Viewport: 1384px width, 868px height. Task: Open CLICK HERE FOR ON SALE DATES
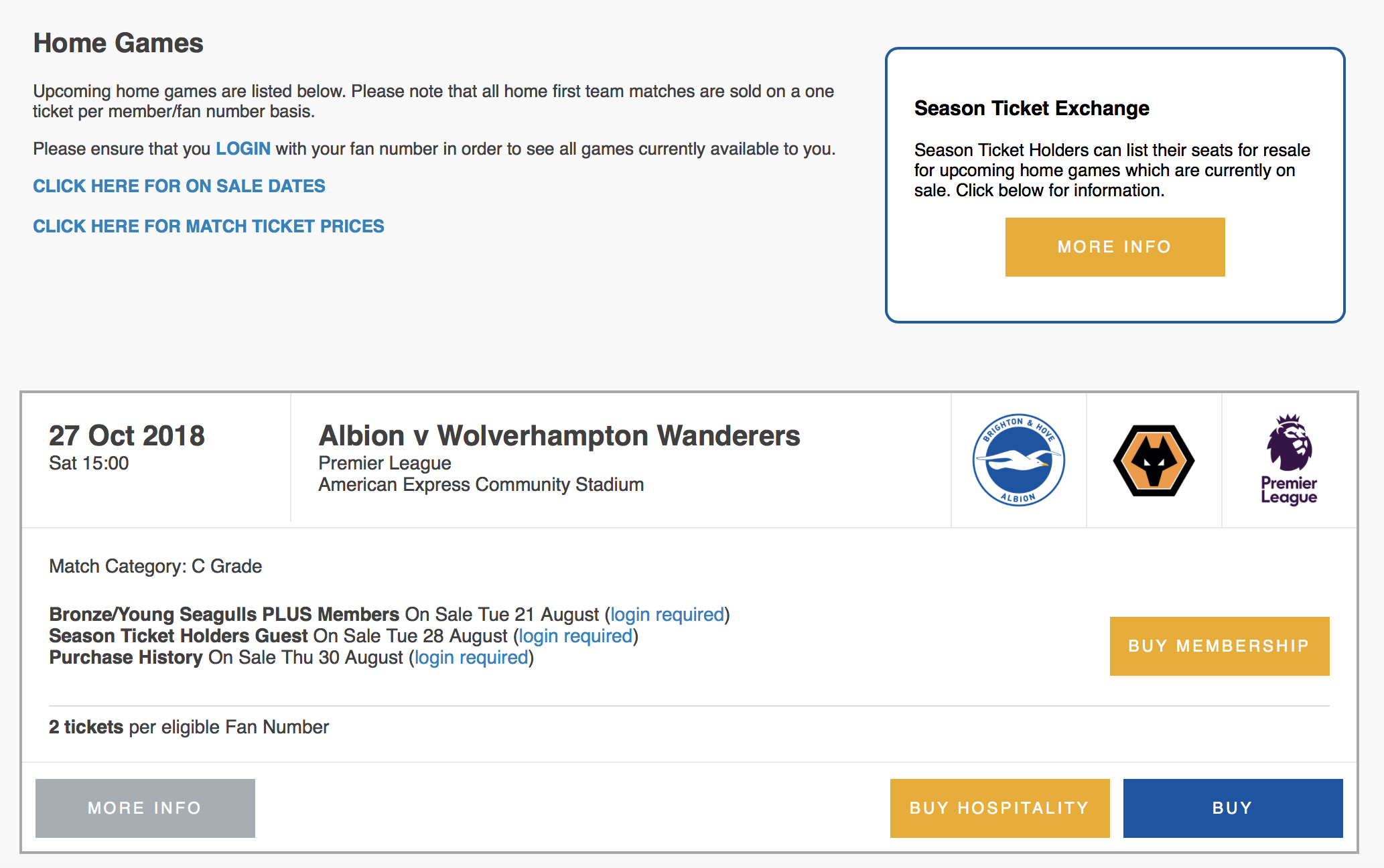tap(179, 186)
